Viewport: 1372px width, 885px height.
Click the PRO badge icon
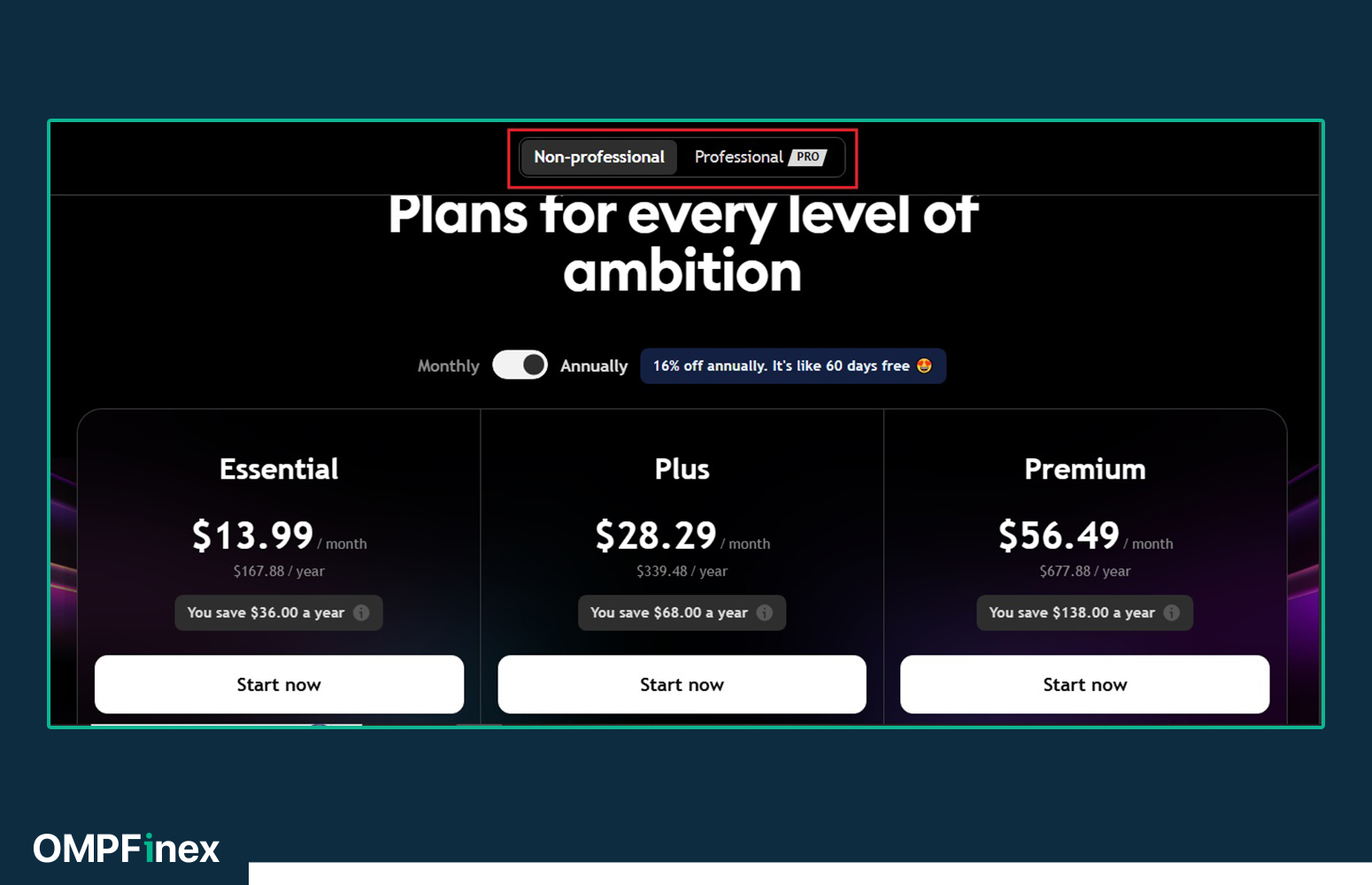click(x=807, y=157)
